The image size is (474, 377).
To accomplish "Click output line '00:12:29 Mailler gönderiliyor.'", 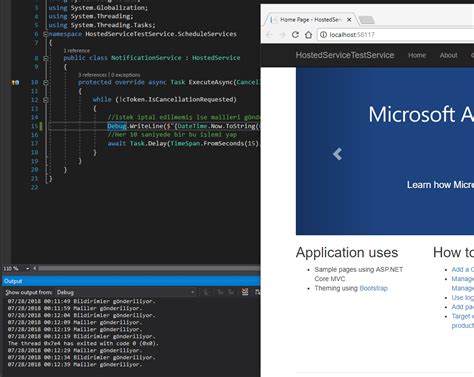I will [75, 350].
